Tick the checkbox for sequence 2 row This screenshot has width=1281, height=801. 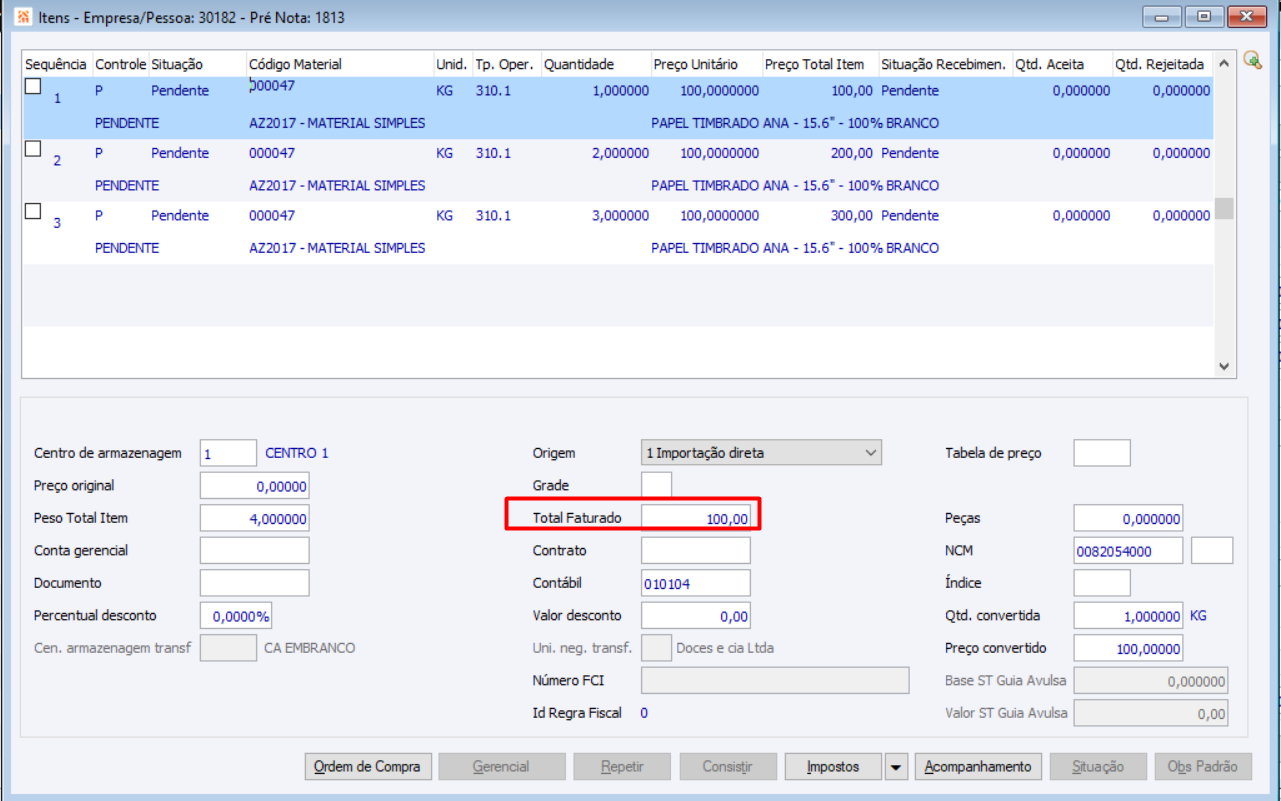pyautogui.click(x=33, y=149)
